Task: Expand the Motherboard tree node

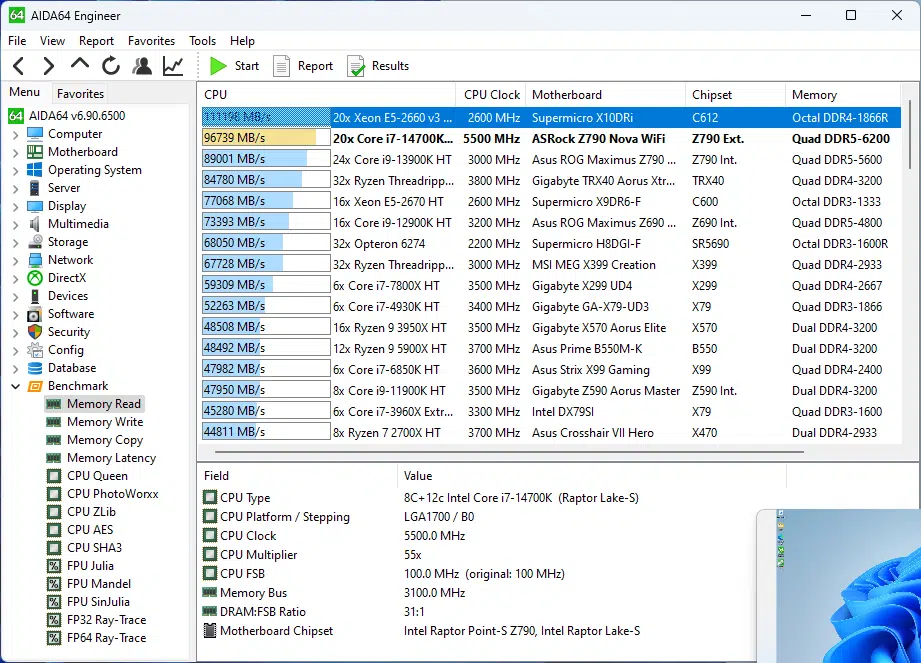Action: tap(15, 152)
